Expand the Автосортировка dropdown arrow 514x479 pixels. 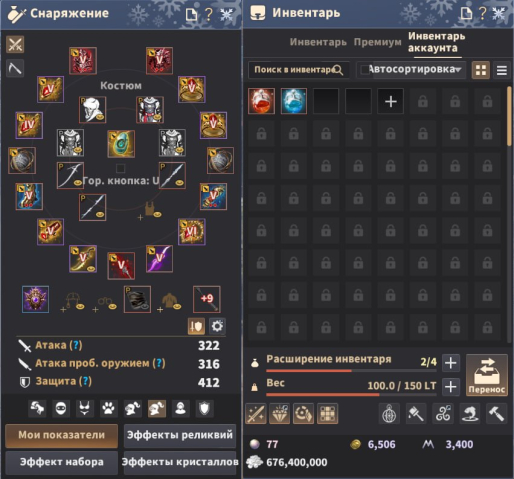pyautogui.click(x=459, y=70)
